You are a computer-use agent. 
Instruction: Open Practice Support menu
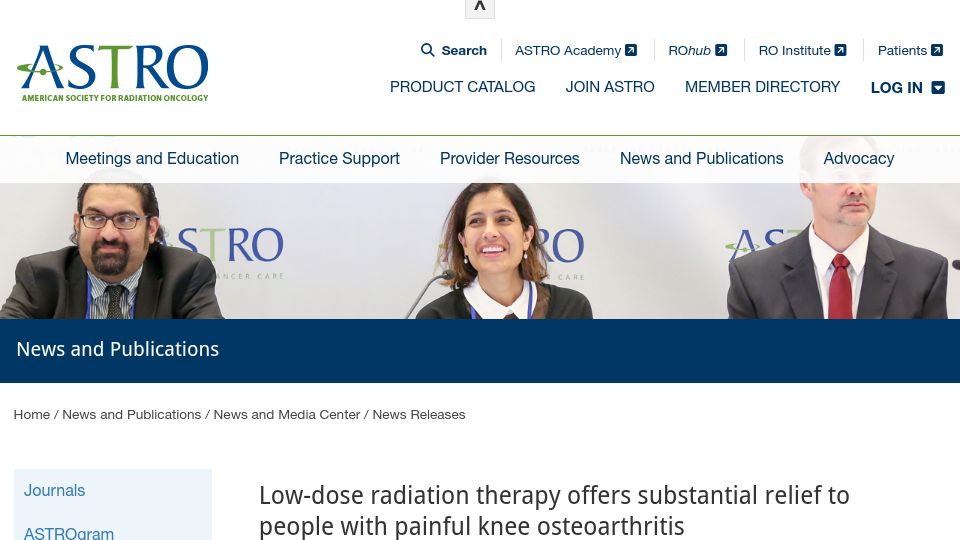(x=339, y=159)
